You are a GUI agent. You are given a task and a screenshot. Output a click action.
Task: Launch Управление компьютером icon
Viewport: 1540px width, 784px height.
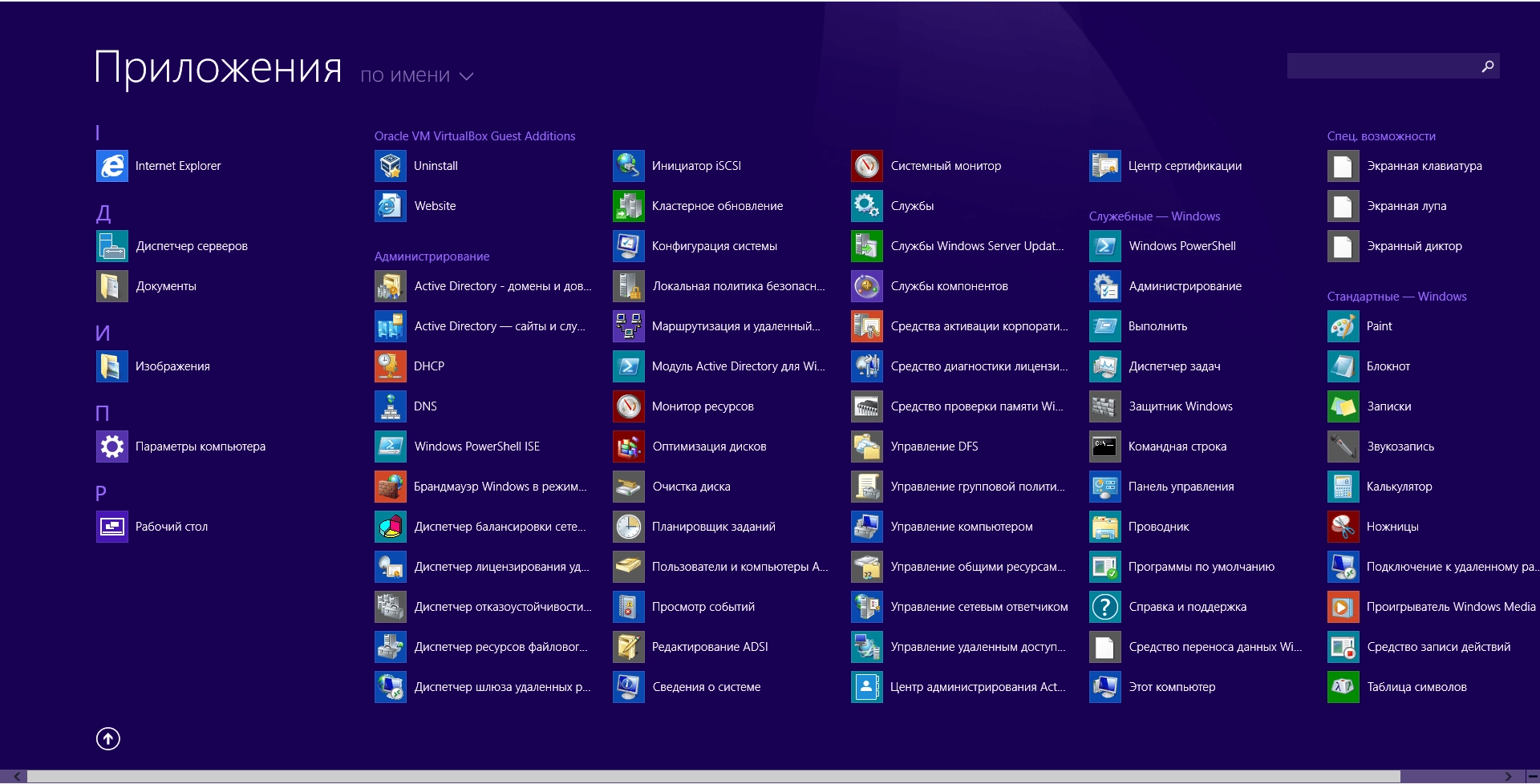click(x=866, y=527)
